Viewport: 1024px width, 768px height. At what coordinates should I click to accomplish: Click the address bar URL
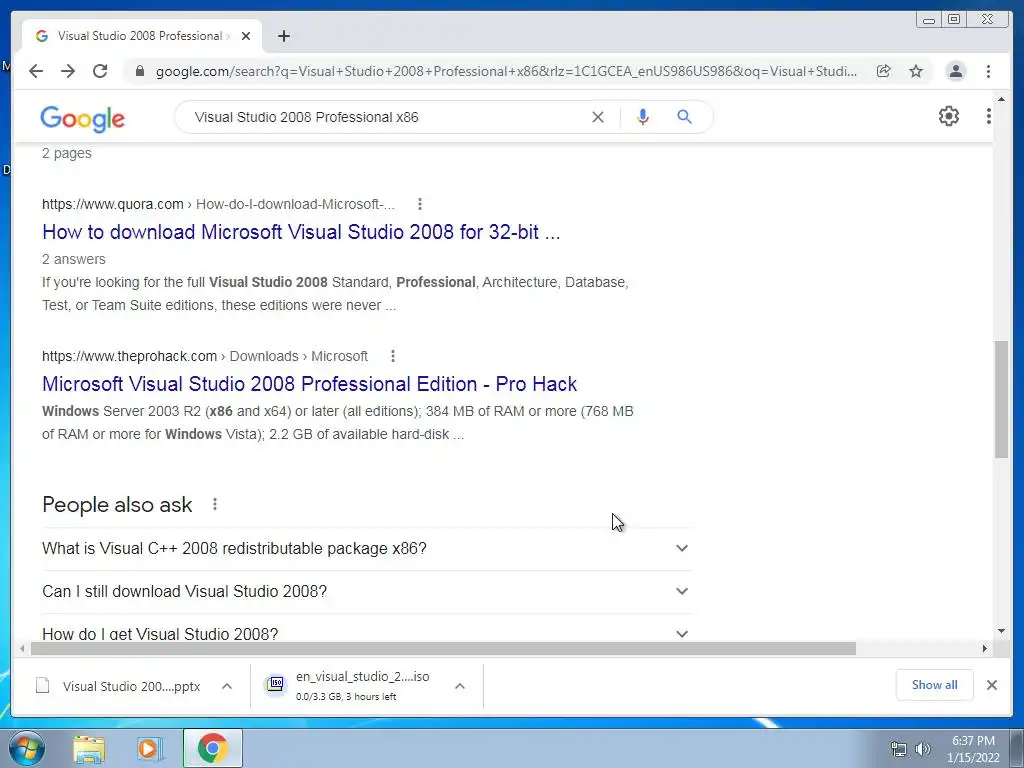click(x=506, y=71)
